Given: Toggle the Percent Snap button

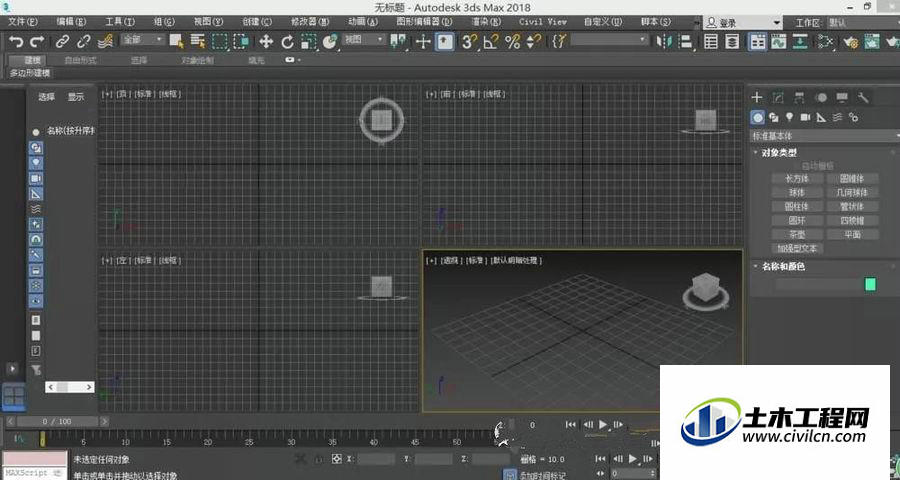Looking at the screenshot, I should tap(512, 41).
